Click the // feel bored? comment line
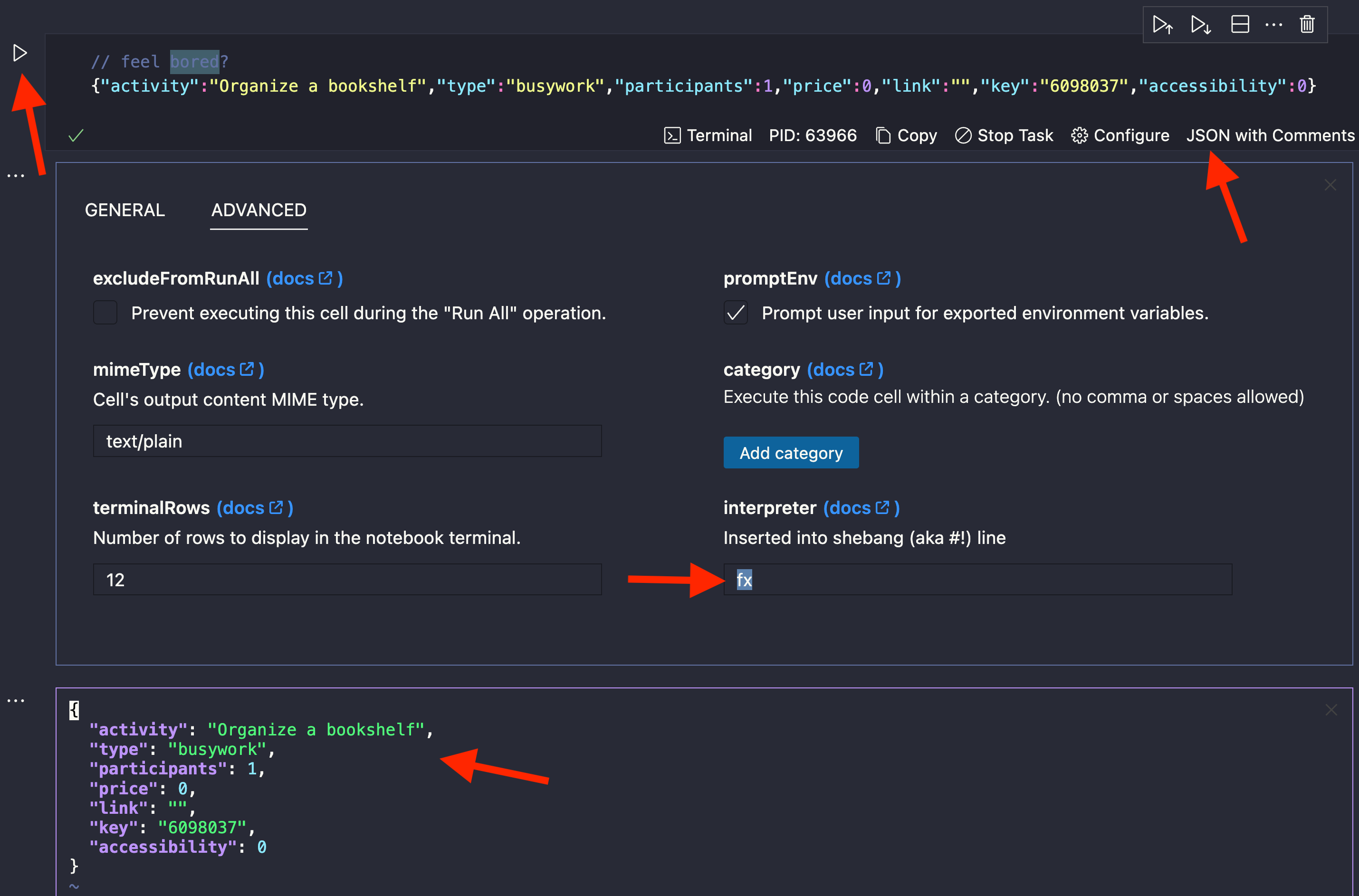This screenshot has width=1359, height=896. coord(160,61)
